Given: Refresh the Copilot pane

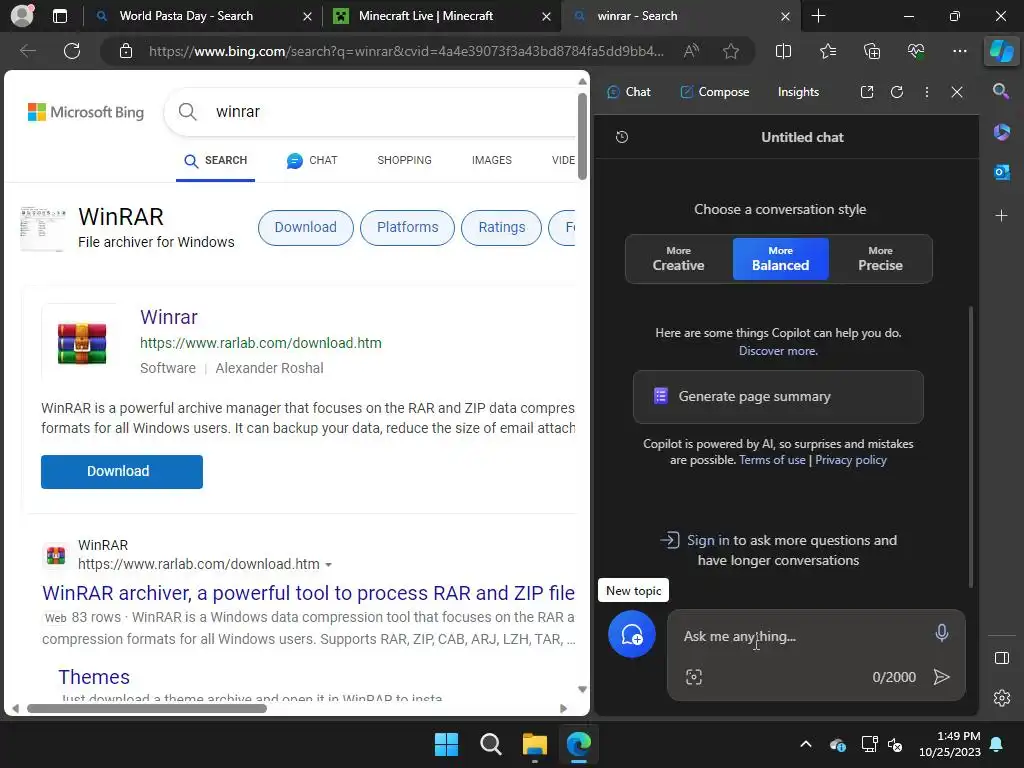Looking at the screenshot, I should click(x=897, y=92).
